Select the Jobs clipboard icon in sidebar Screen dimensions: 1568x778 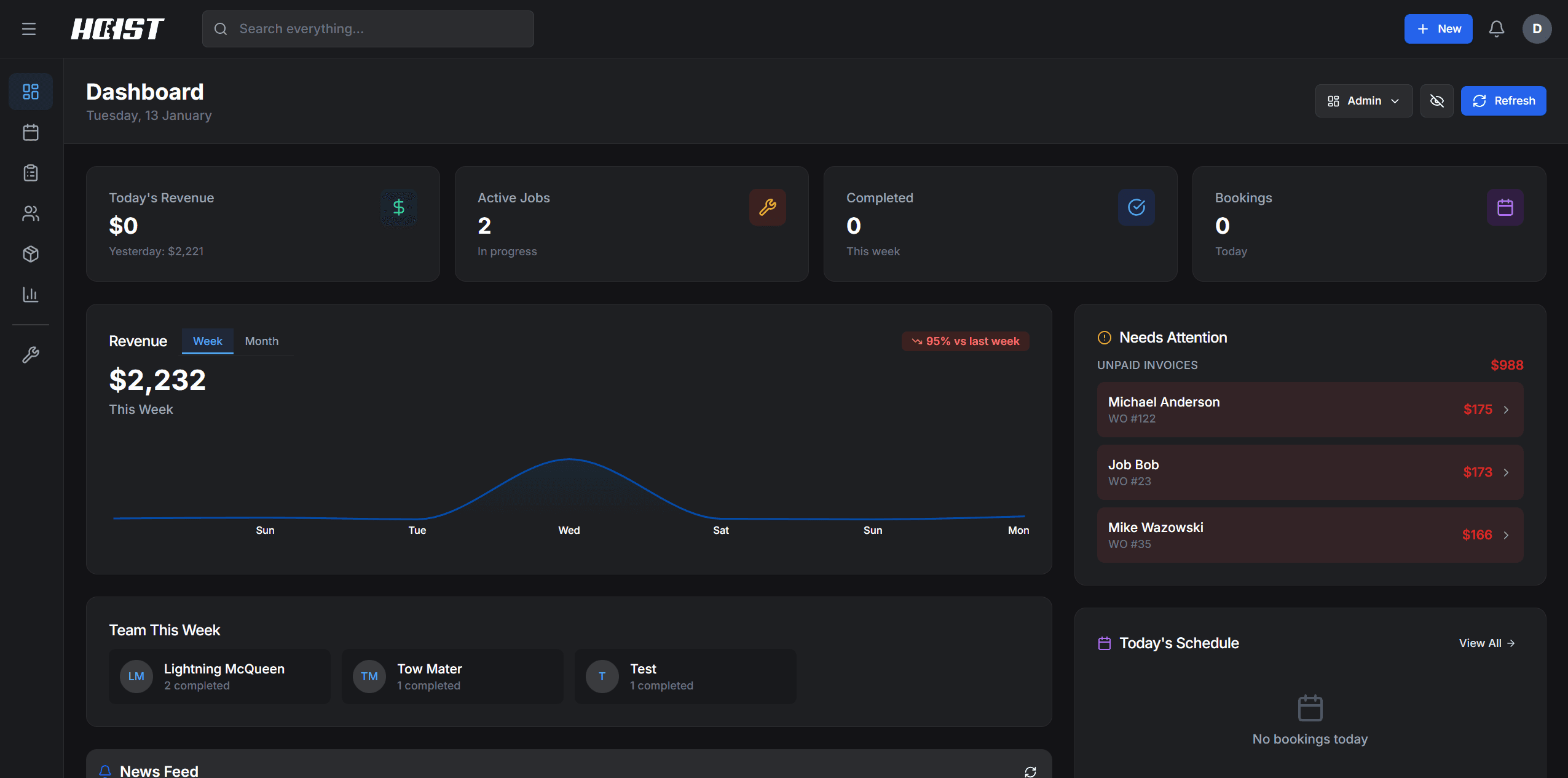[30, 173]
